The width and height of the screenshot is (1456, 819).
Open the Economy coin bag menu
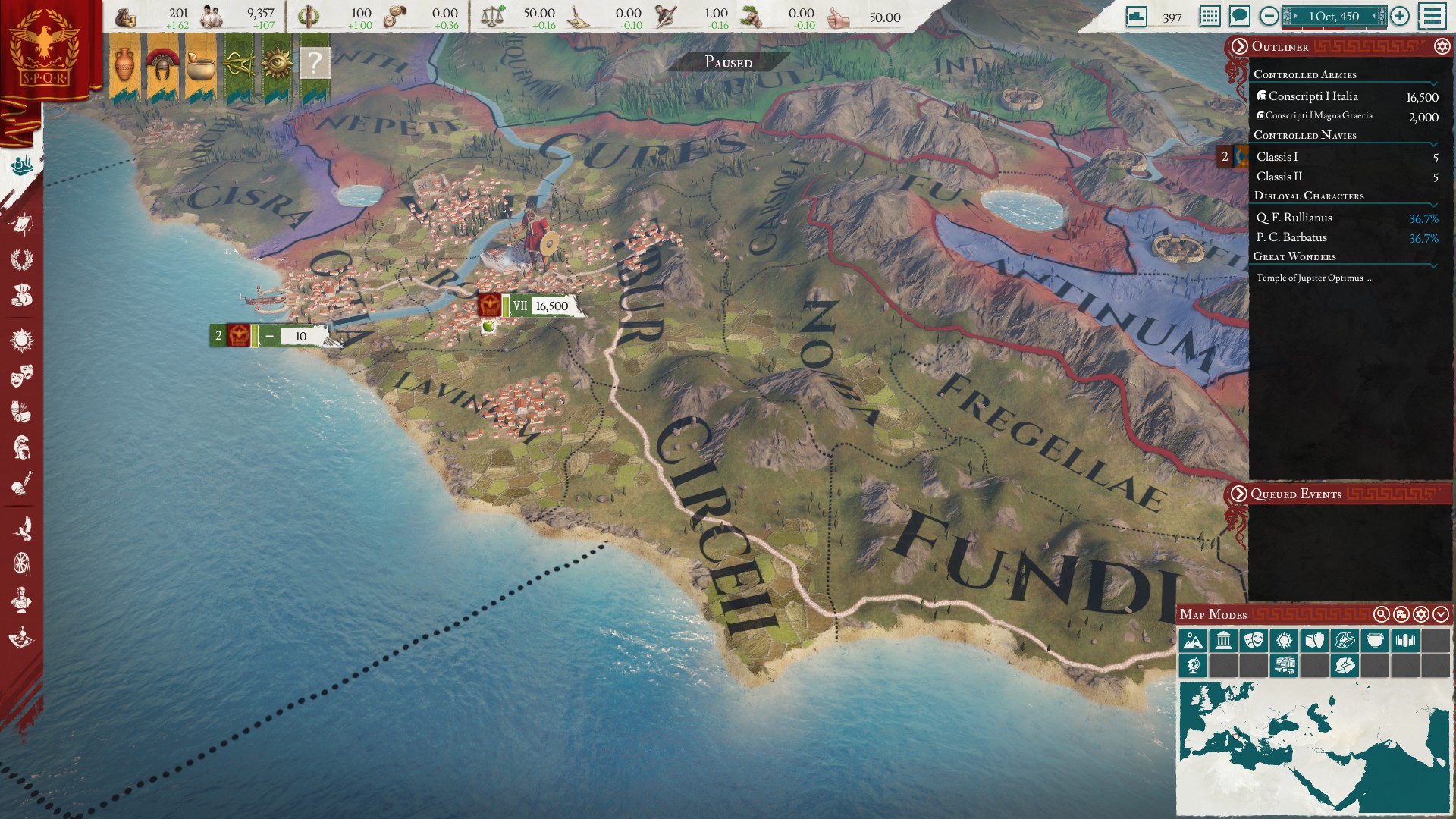[21, 296]
